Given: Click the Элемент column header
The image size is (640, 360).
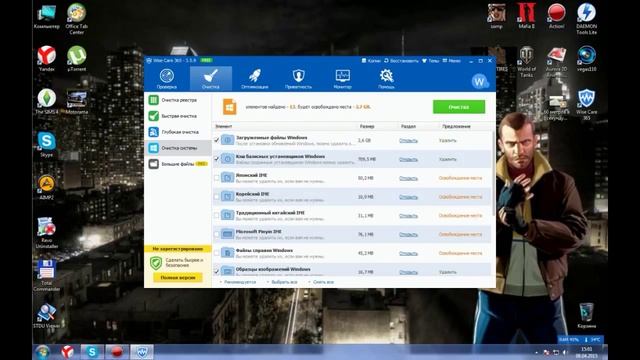Looking at the screenshot, I should click(224, 127).
